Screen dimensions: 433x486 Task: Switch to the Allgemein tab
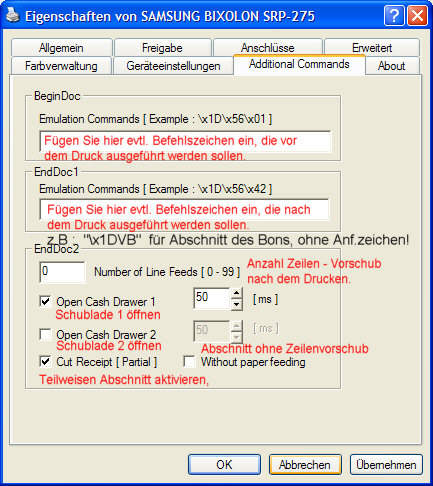(x=61, y=48)
